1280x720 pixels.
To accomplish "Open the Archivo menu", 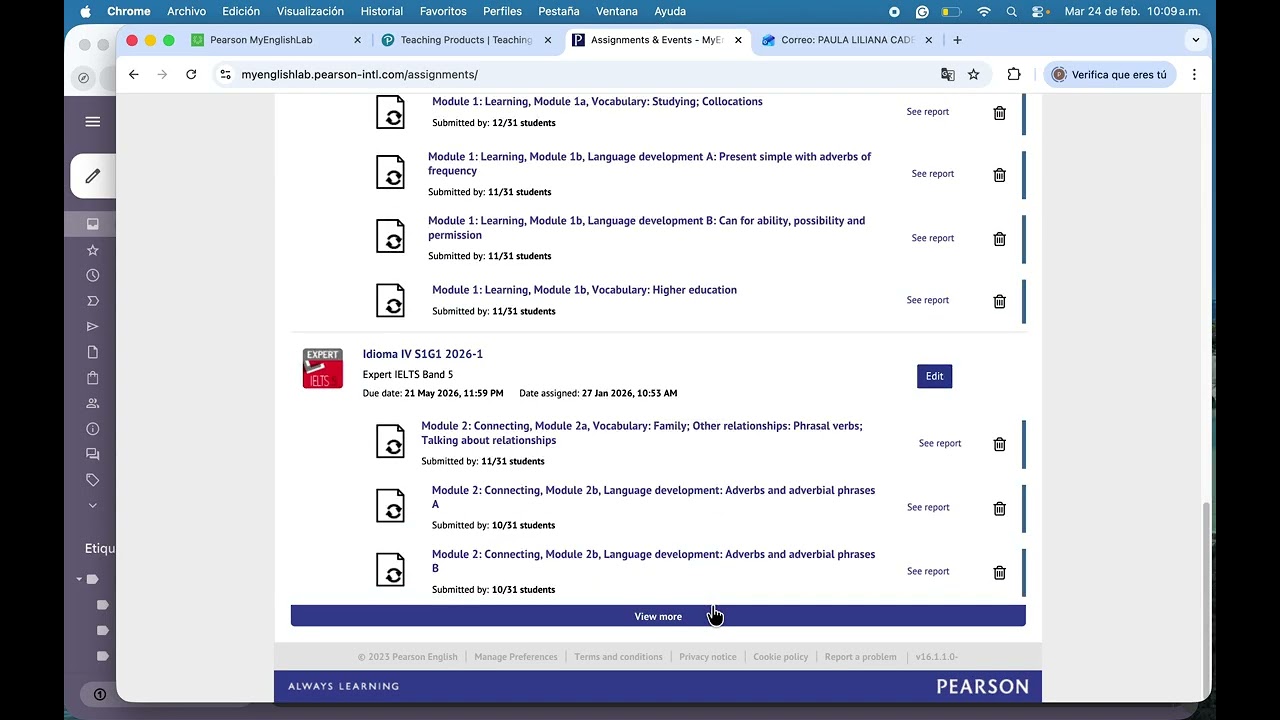I will 187,11.
